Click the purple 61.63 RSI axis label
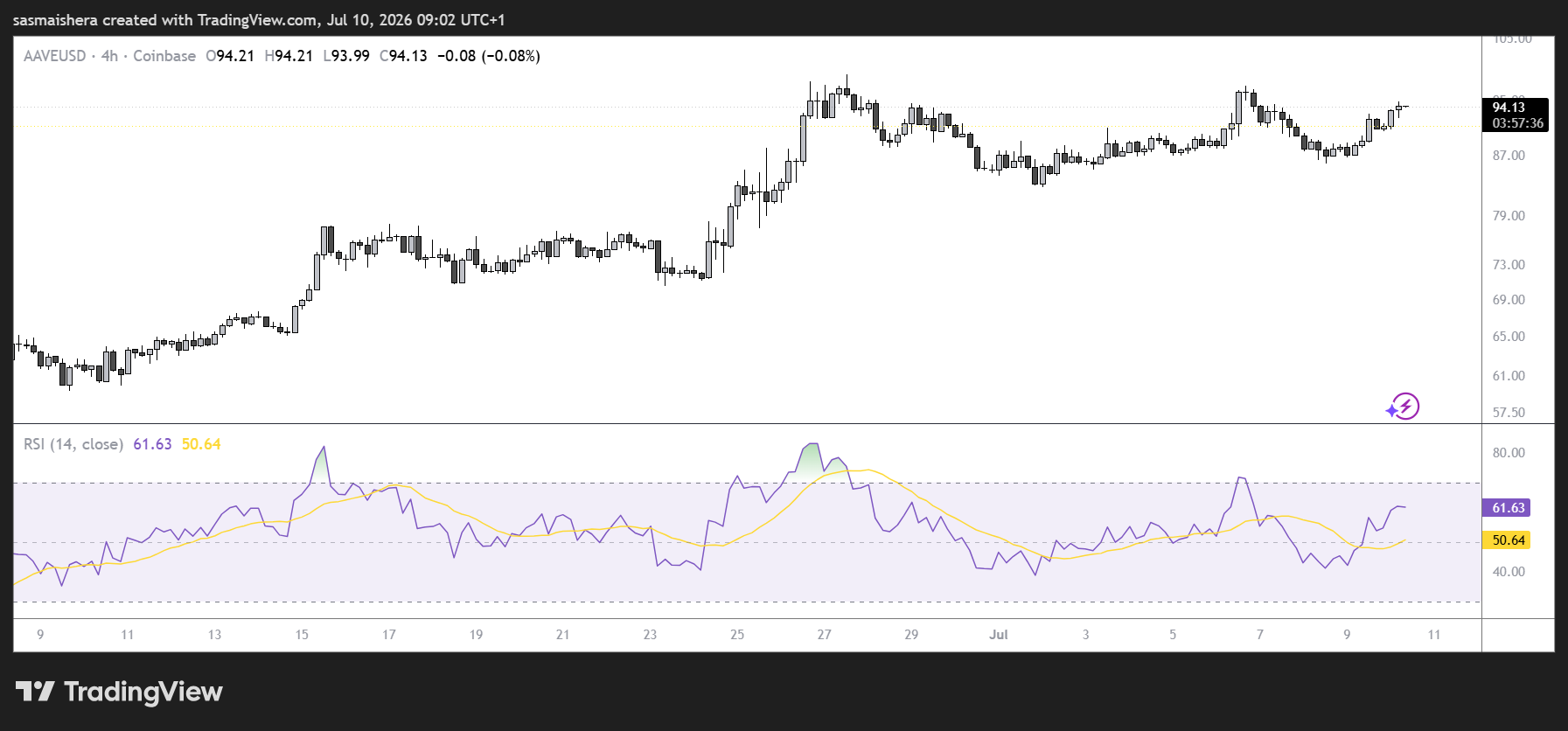This screenshot has height=731, width=1568. (1509, 508)
